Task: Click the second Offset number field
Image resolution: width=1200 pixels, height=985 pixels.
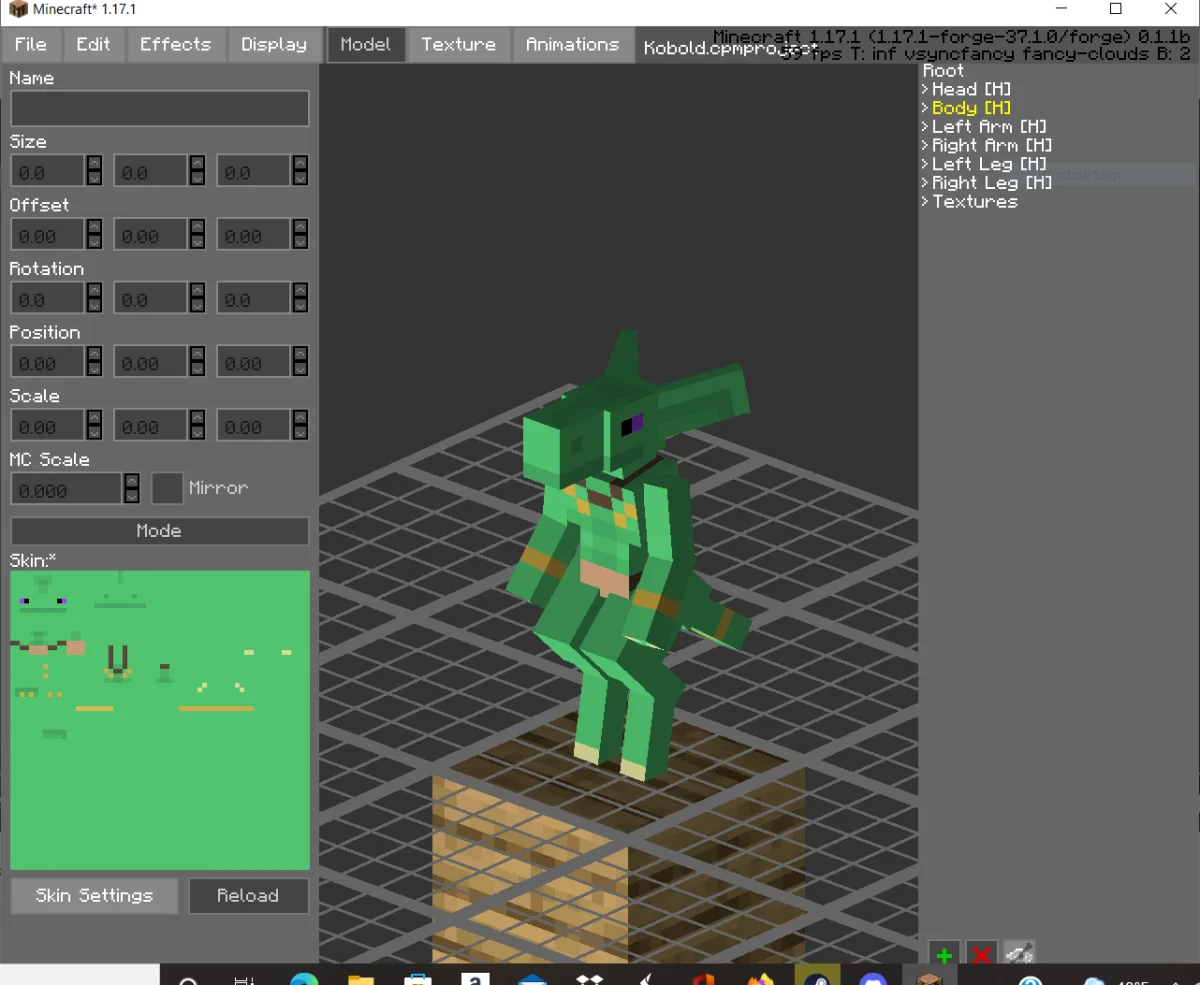Action: pyautogui.click(x=151, y=235)
